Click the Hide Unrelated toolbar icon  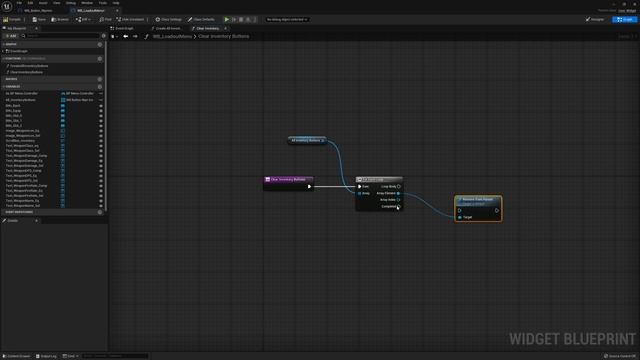click(x=130, y=20)
